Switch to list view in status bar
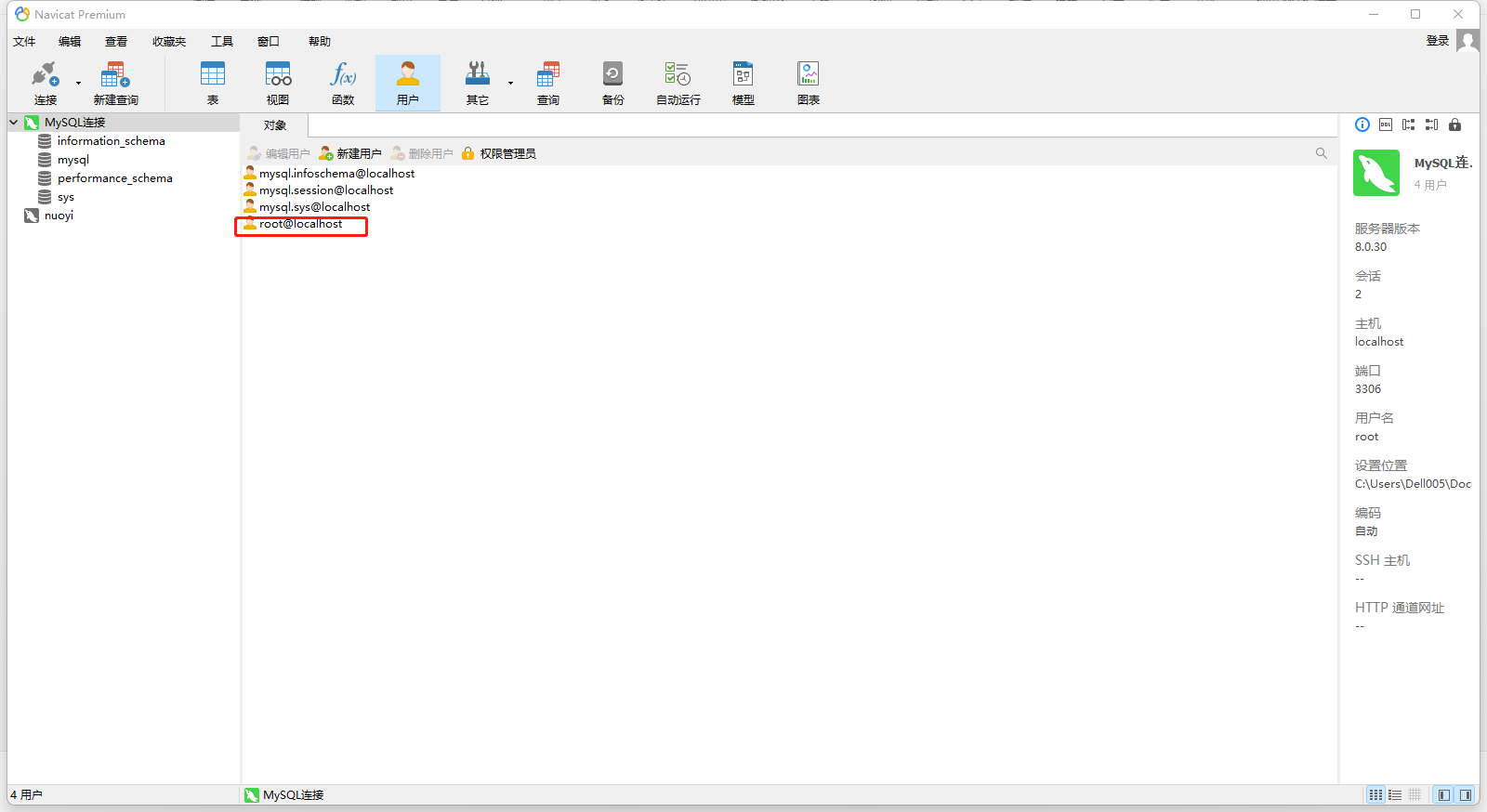 click(1395, 795)
